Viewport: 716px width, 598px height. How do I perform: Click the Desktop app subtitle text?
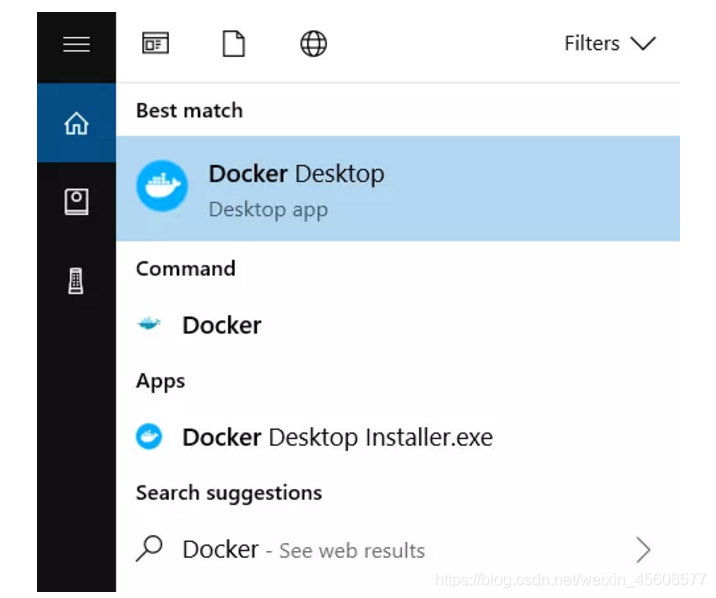[268, 210]
